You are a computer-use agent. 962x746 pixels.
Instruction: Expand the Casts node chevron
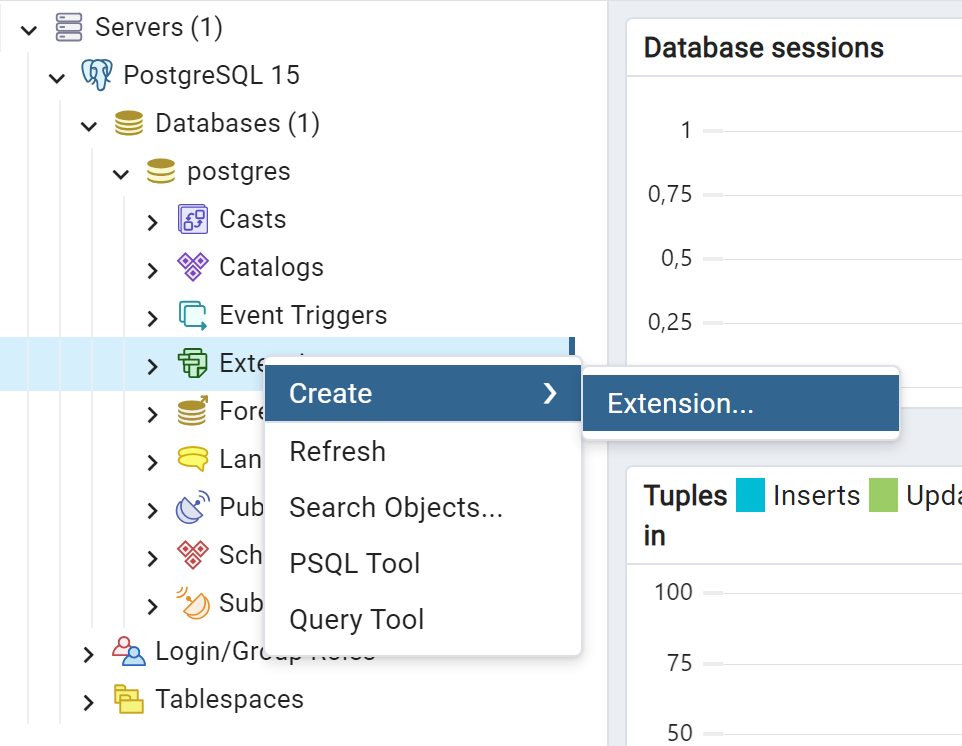coord(153,222)
